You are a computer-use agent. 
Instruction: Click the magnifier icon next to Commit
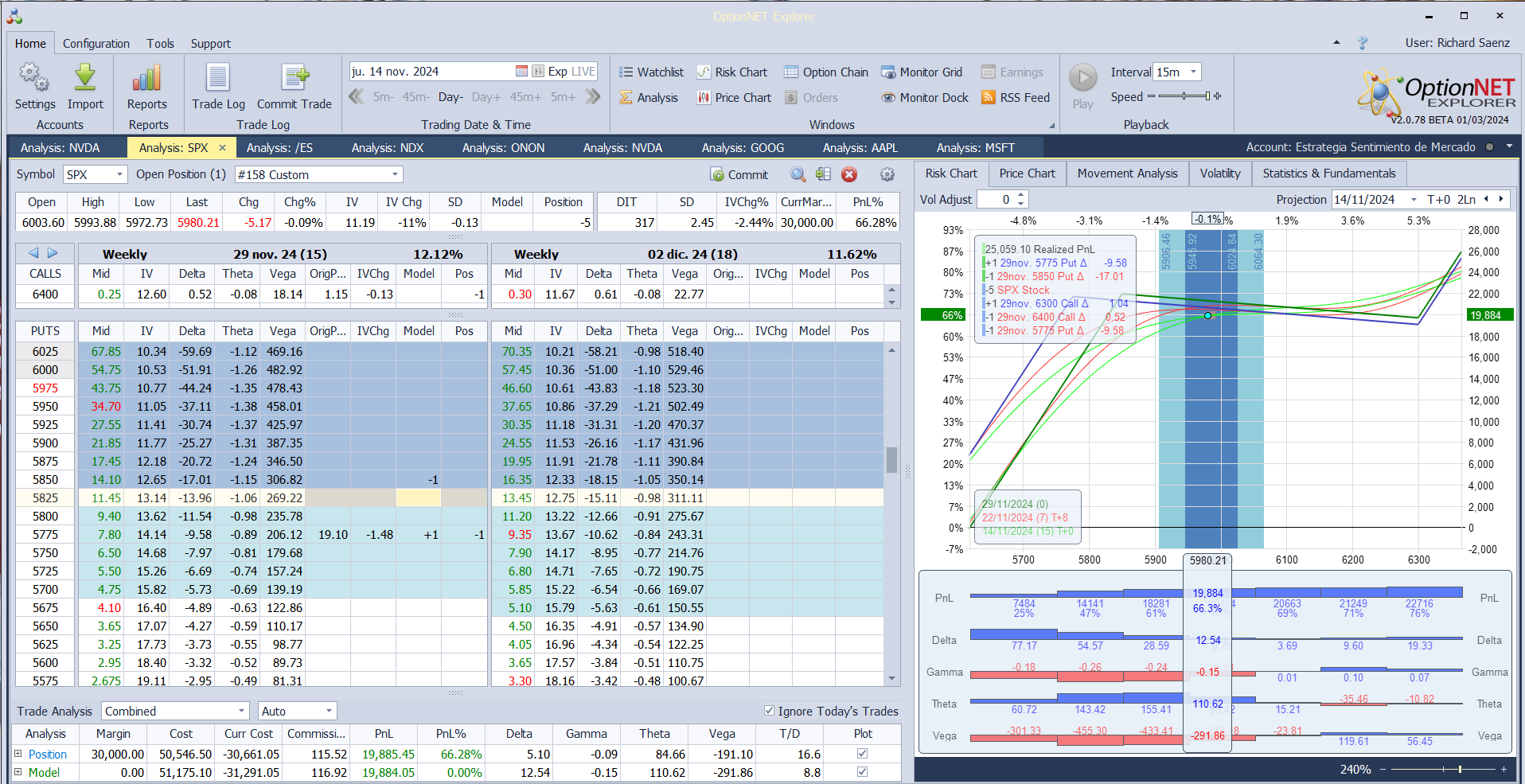(x=798, y=174)
